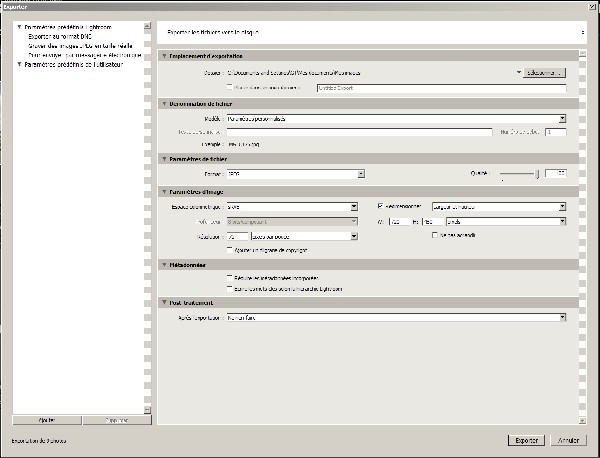Screen dimensions: 600x458
Task: Click the preset list scroll-up arrow
Action: coord(147,26)
